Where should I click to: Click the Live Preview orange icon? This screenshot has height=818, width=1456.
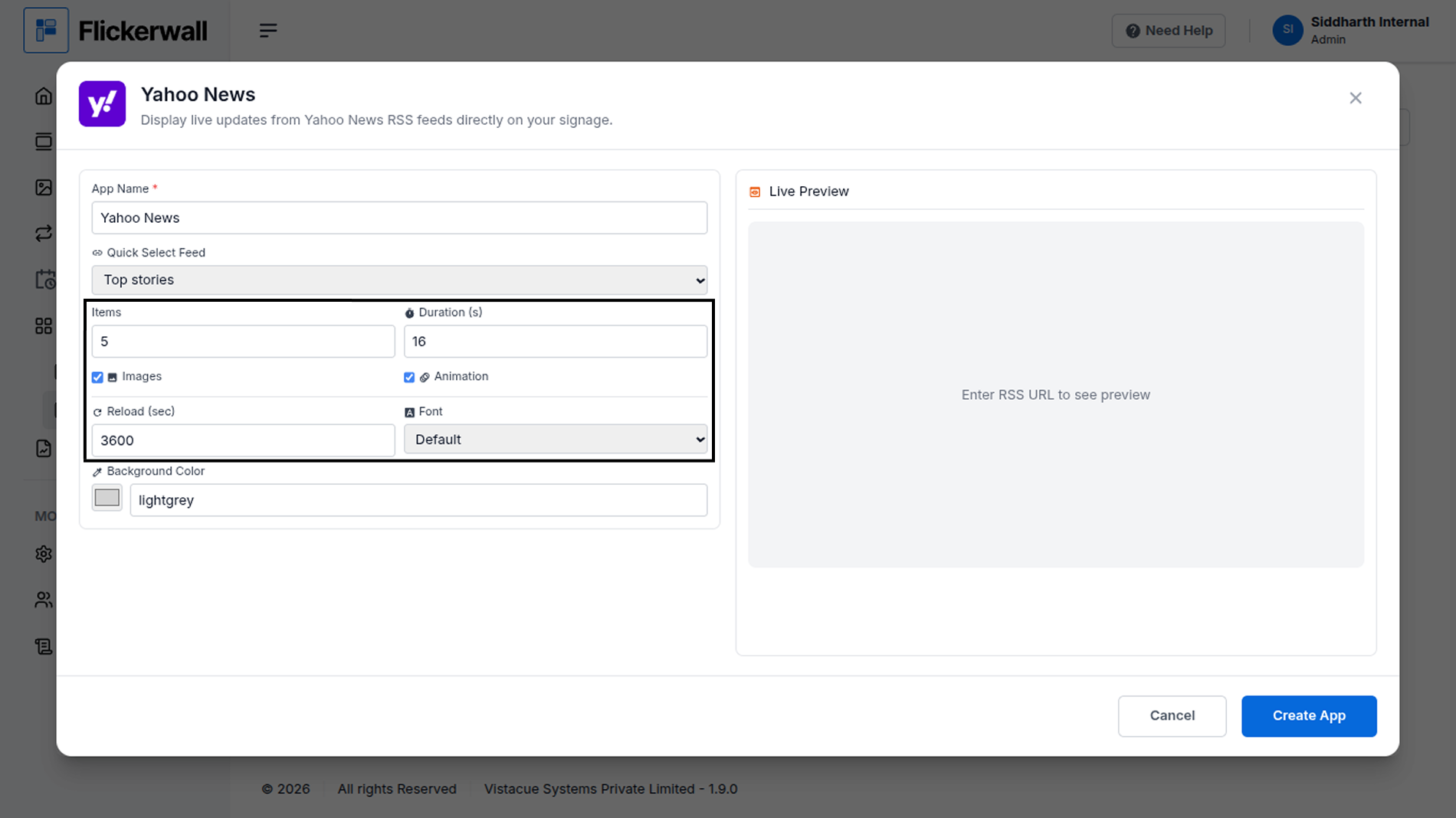tap(755, 192)
